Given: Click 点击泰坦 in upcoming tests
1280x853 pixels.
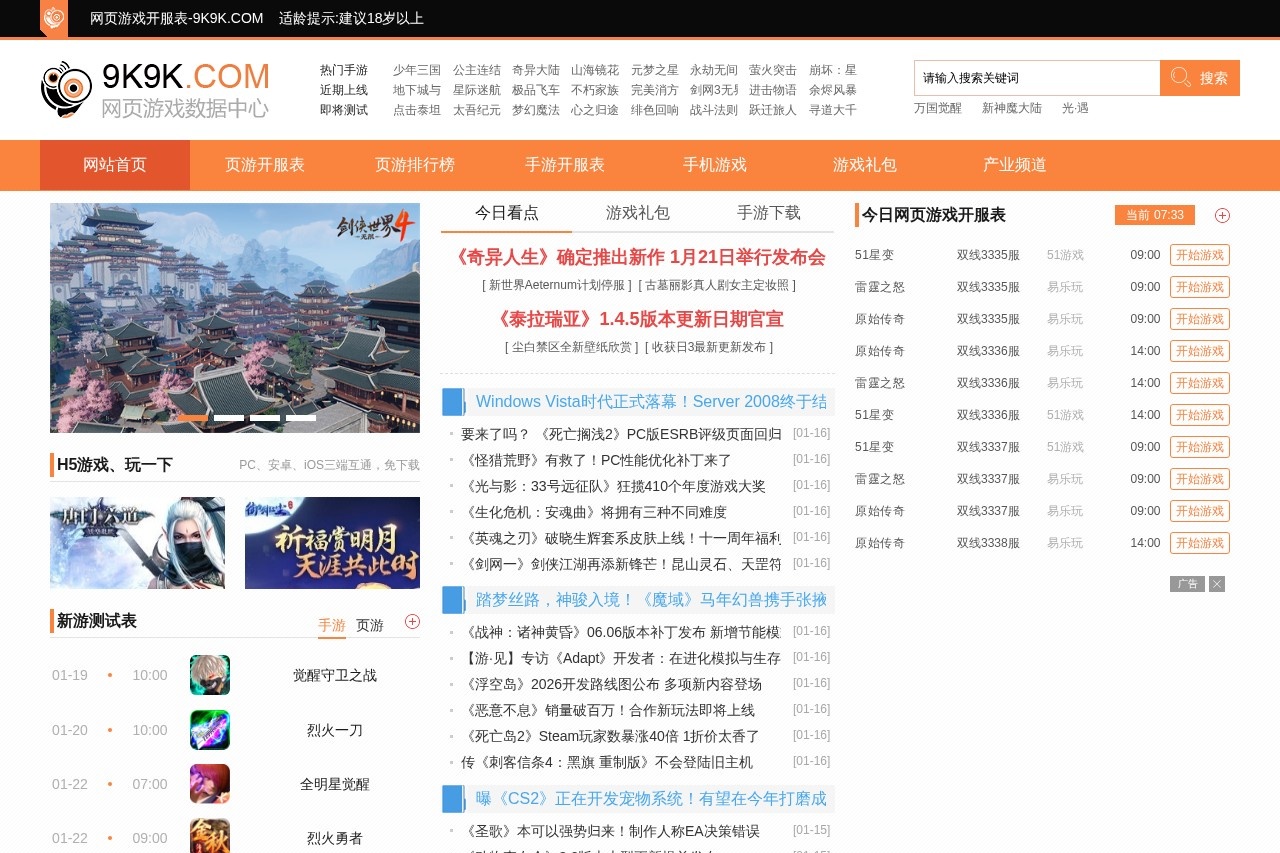Looking at the screenshot, I should 417,110.
